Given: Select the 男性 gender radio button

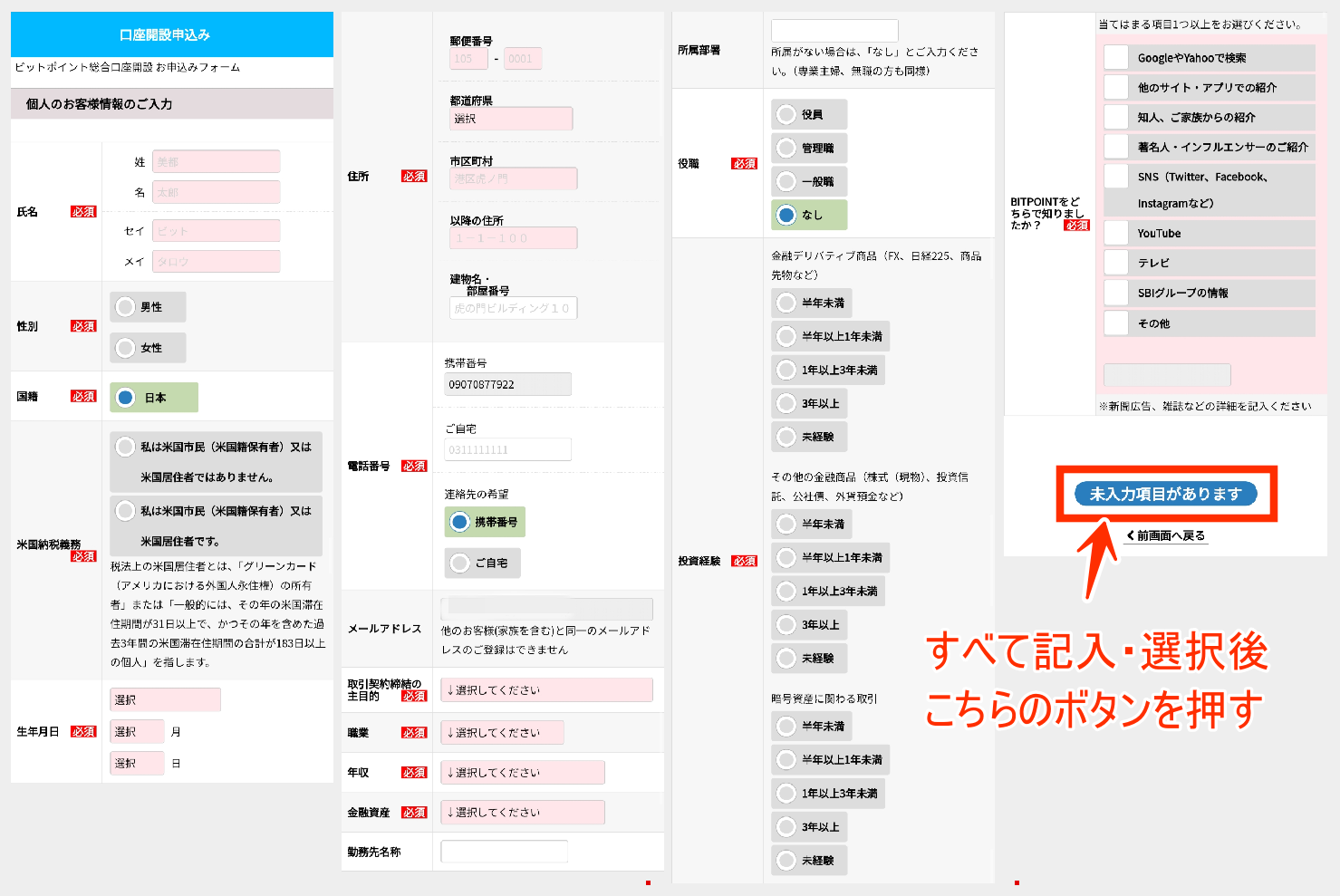Looking at the screenshot, I should 125,306.
